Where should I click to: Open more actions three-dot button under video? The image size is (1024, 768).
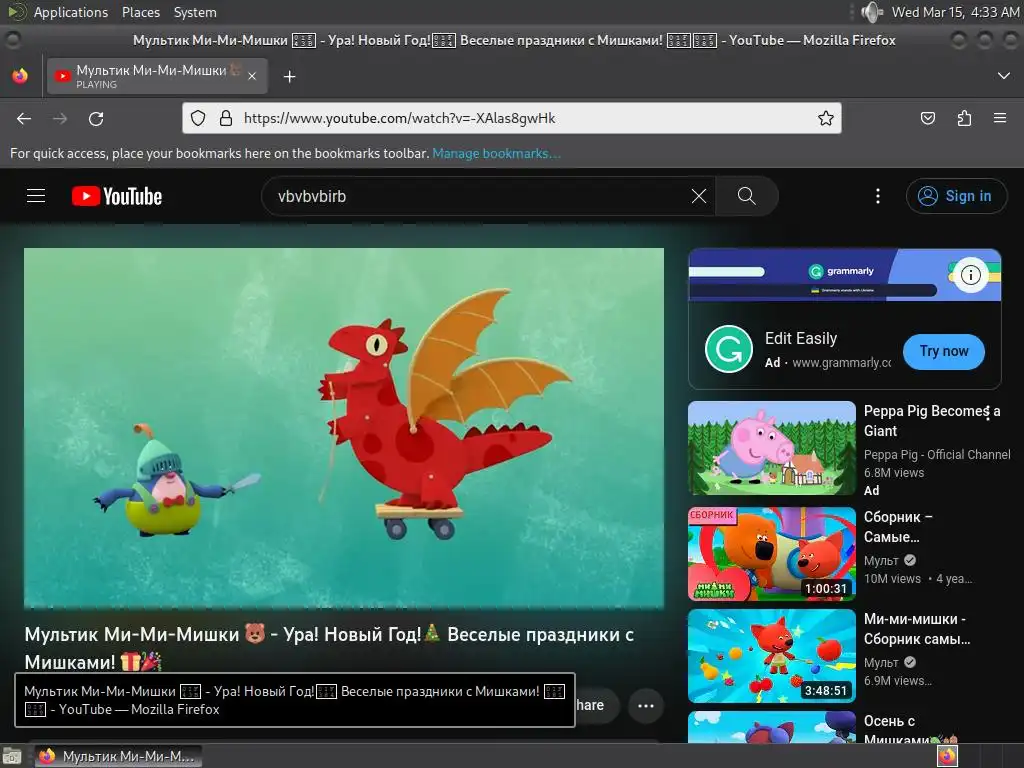(x=646, y=705)
